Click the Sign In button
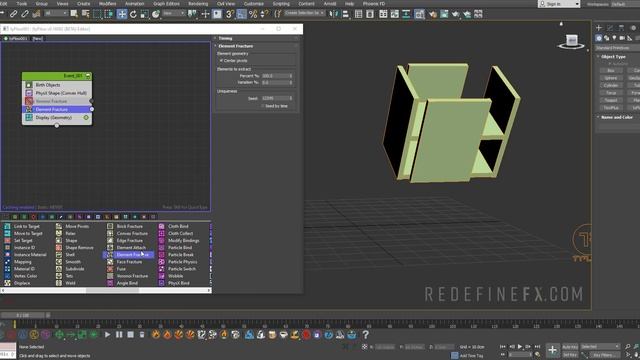The height and width of the screenshot is (360, 640). point(559,4)
